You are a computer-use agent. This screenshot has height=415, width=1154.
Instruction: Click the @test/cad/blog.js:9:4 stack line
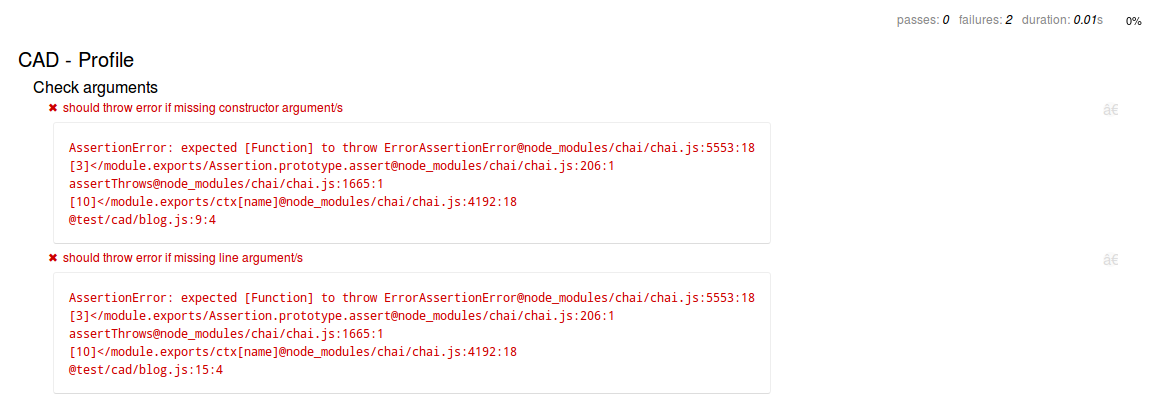click(142, 220)
